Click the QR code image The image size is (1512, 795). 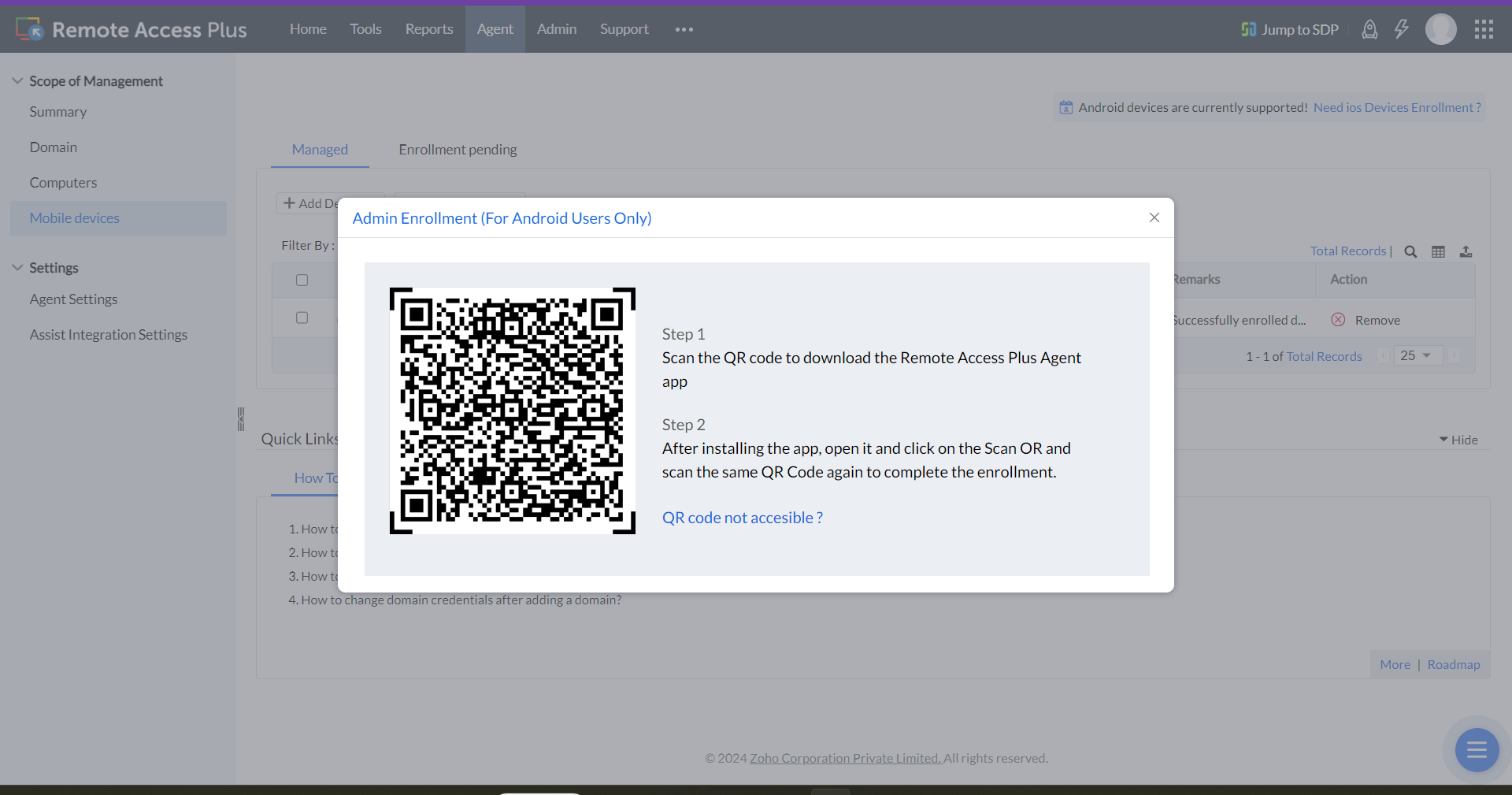[x=513, y=411]
